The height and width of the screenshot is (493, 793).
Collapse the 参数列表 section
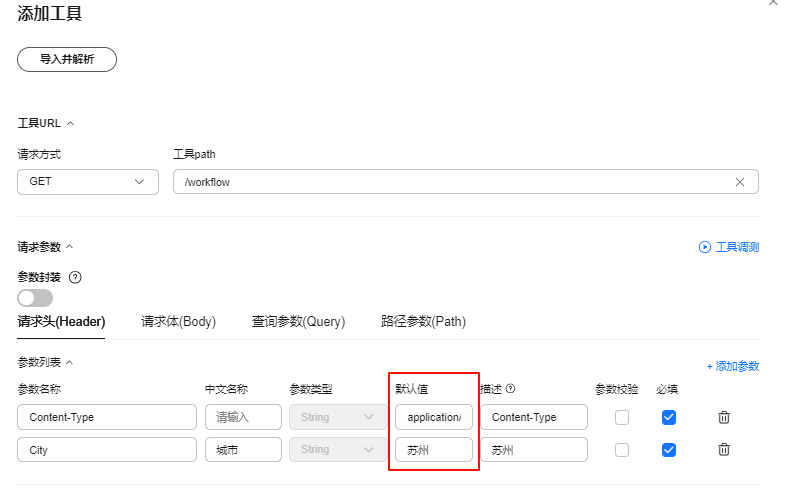point(70,362)
